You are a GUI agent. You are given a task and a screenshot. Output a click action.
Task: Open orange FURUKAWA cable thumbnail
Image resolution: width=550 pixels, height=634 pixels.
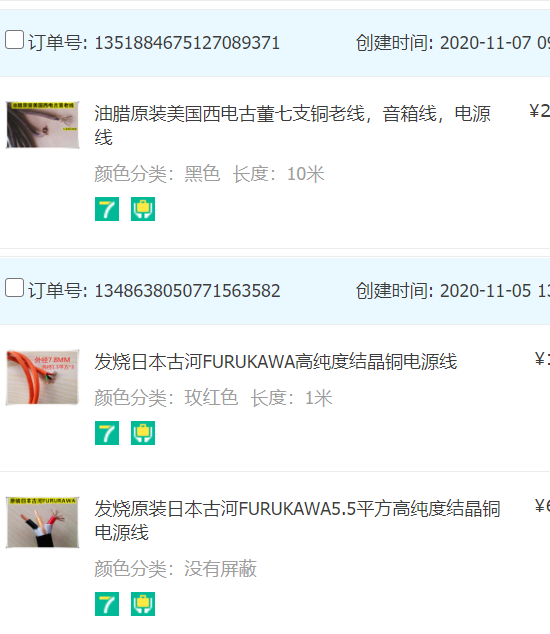42,377
